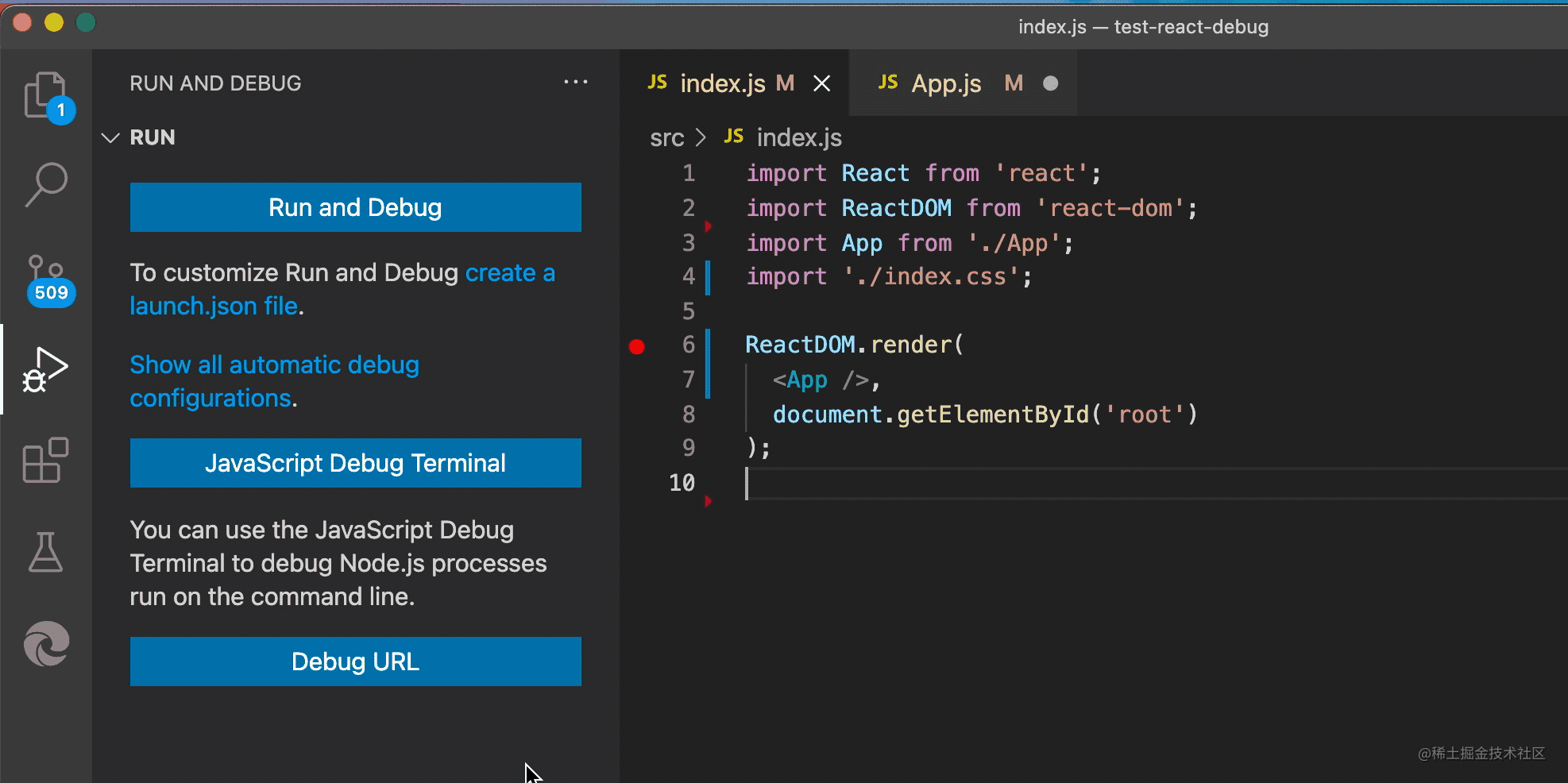
Task: Click the JavaScript Debug Terminal button
Action: [355, 463]
